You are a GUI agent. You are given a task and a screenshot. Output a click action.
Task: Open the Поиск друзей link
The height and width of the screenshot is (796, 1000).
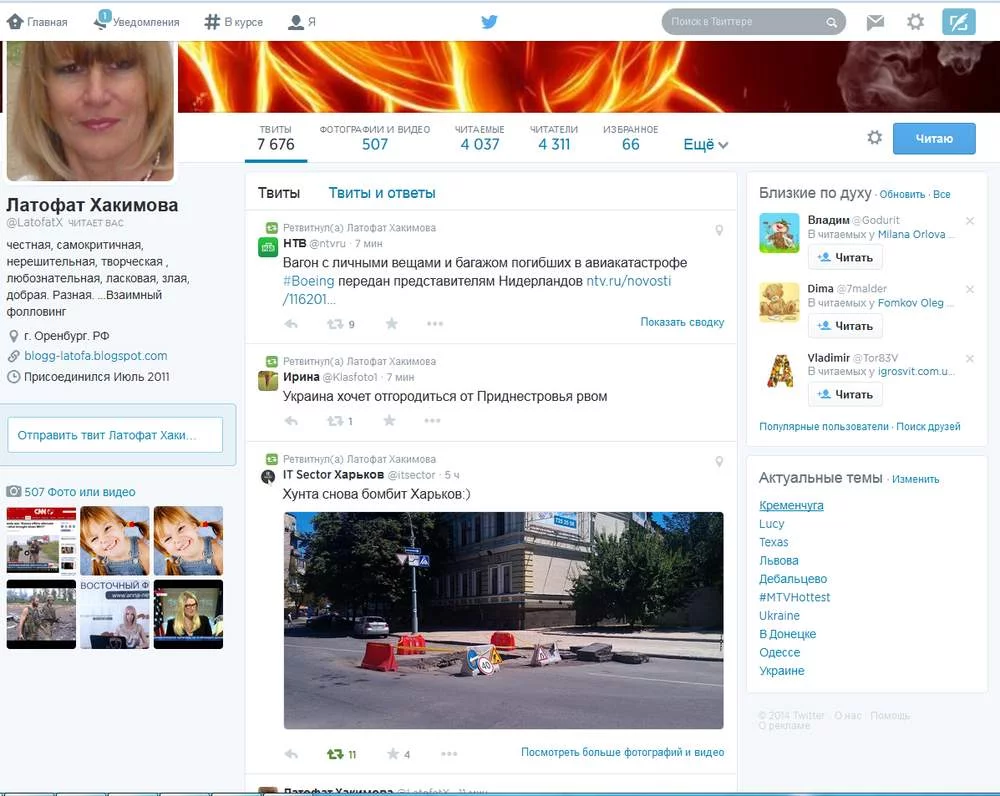tap(928, 426)
